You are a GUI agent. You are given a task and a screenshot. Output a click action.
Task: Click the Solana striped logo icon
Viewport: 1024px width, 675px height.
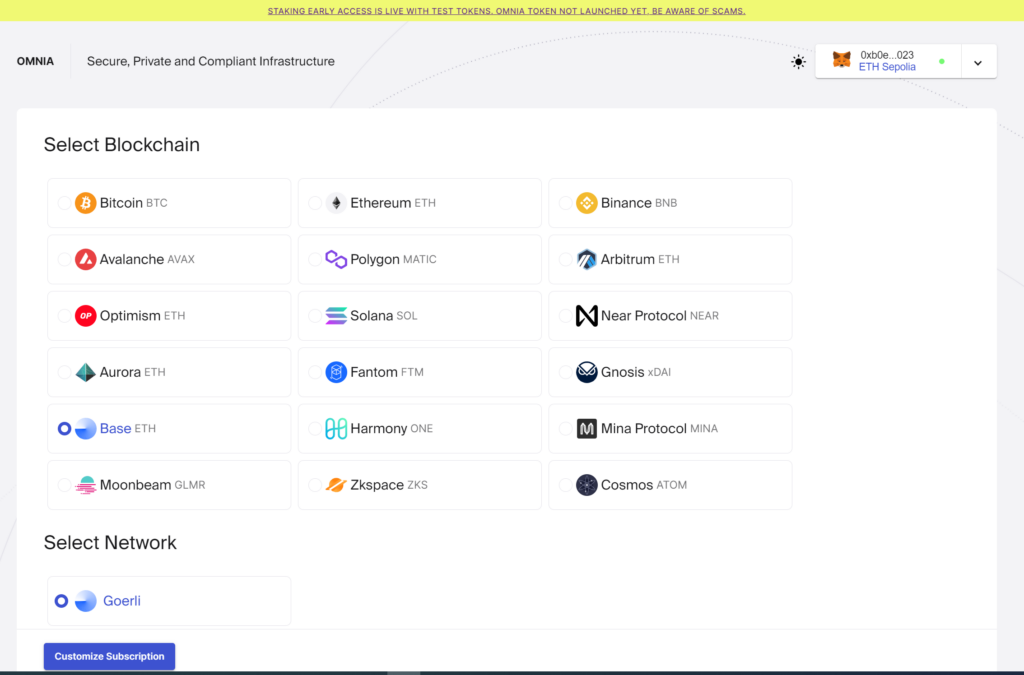[336, 316]
